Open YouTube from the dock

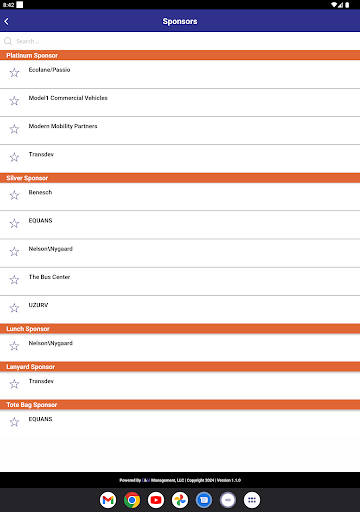click(156, 500)
